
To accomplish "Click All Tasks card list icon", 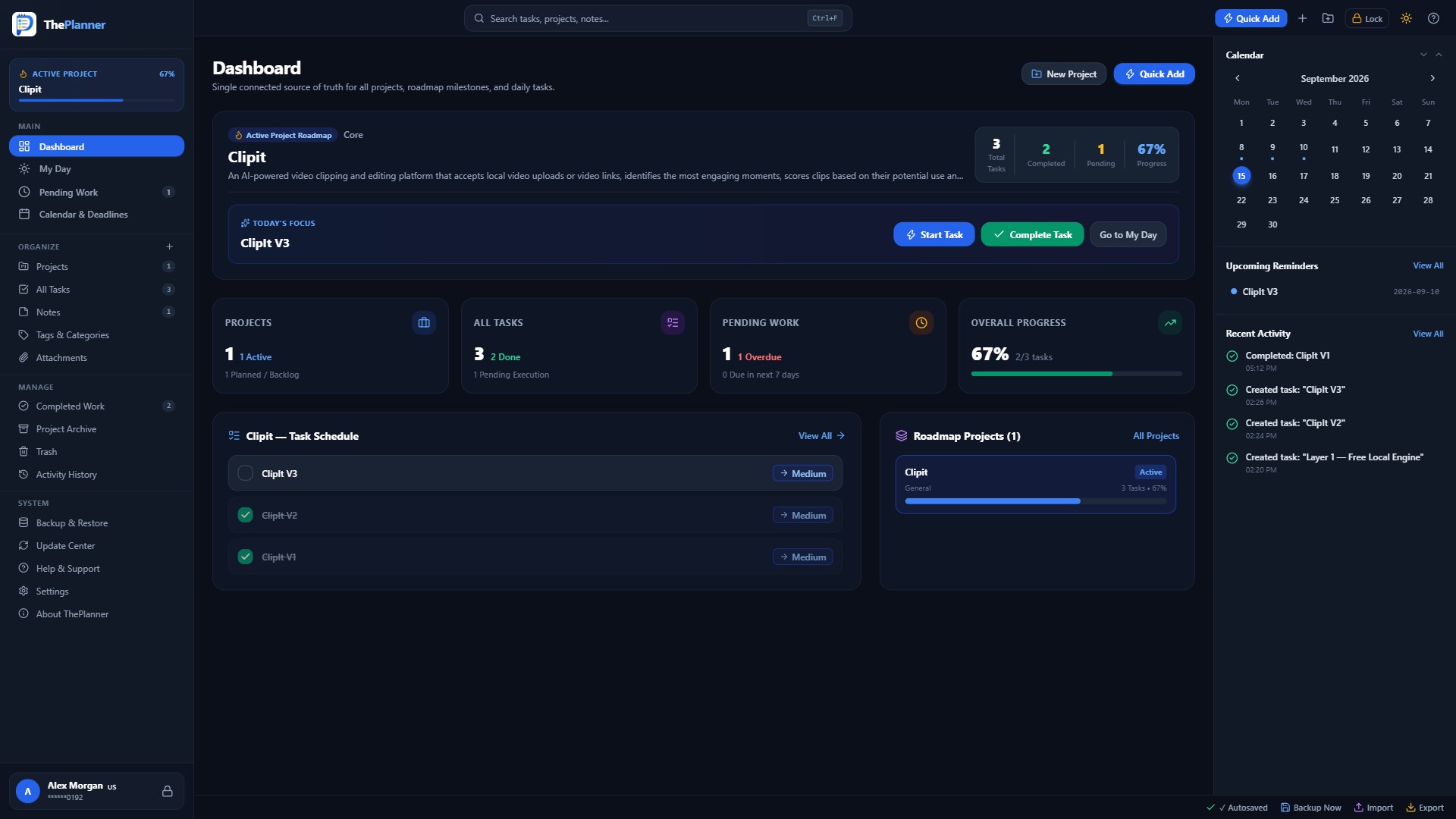I will pyautogui.click(x=673, y=322).
